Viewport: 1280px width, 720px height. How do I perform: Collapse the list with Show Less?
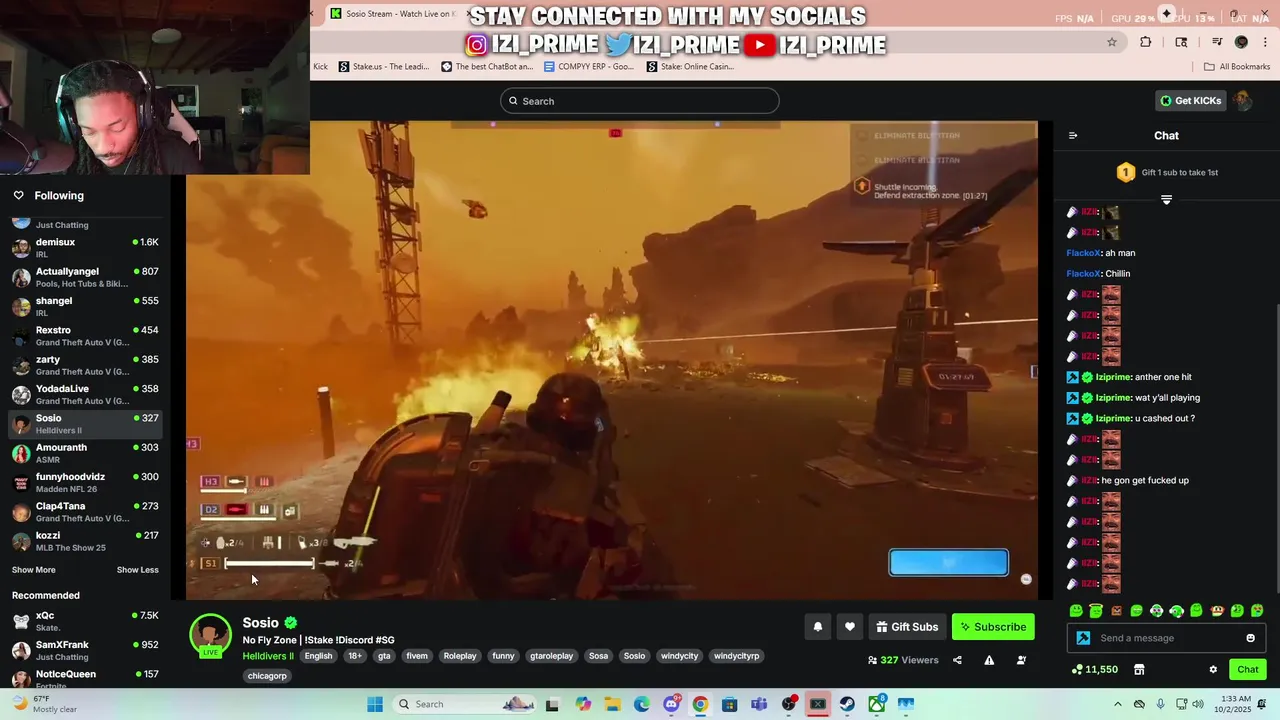coord(137,570)
